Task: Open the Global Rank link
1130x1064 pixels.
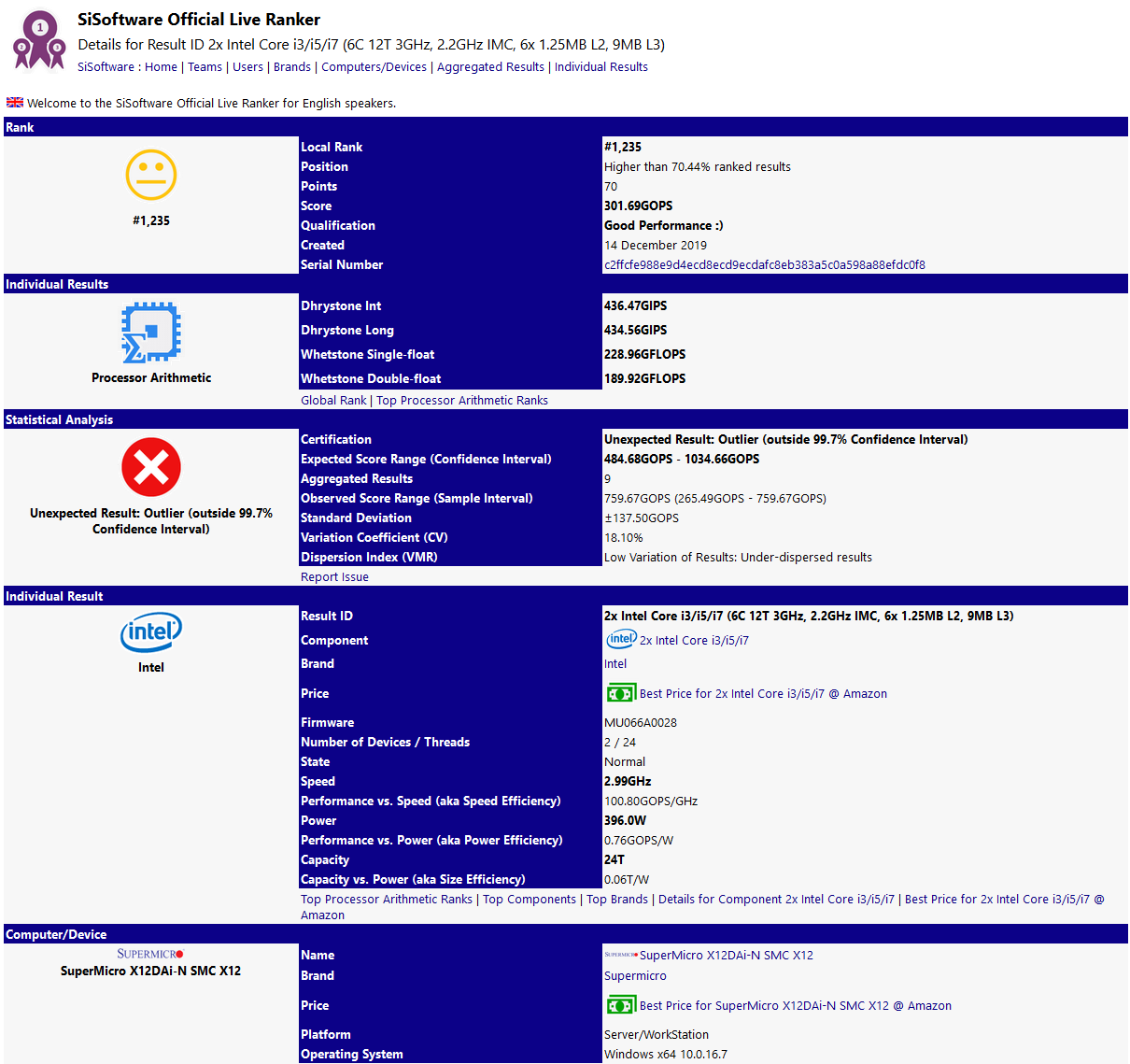Action: click(x=333, y=401)
